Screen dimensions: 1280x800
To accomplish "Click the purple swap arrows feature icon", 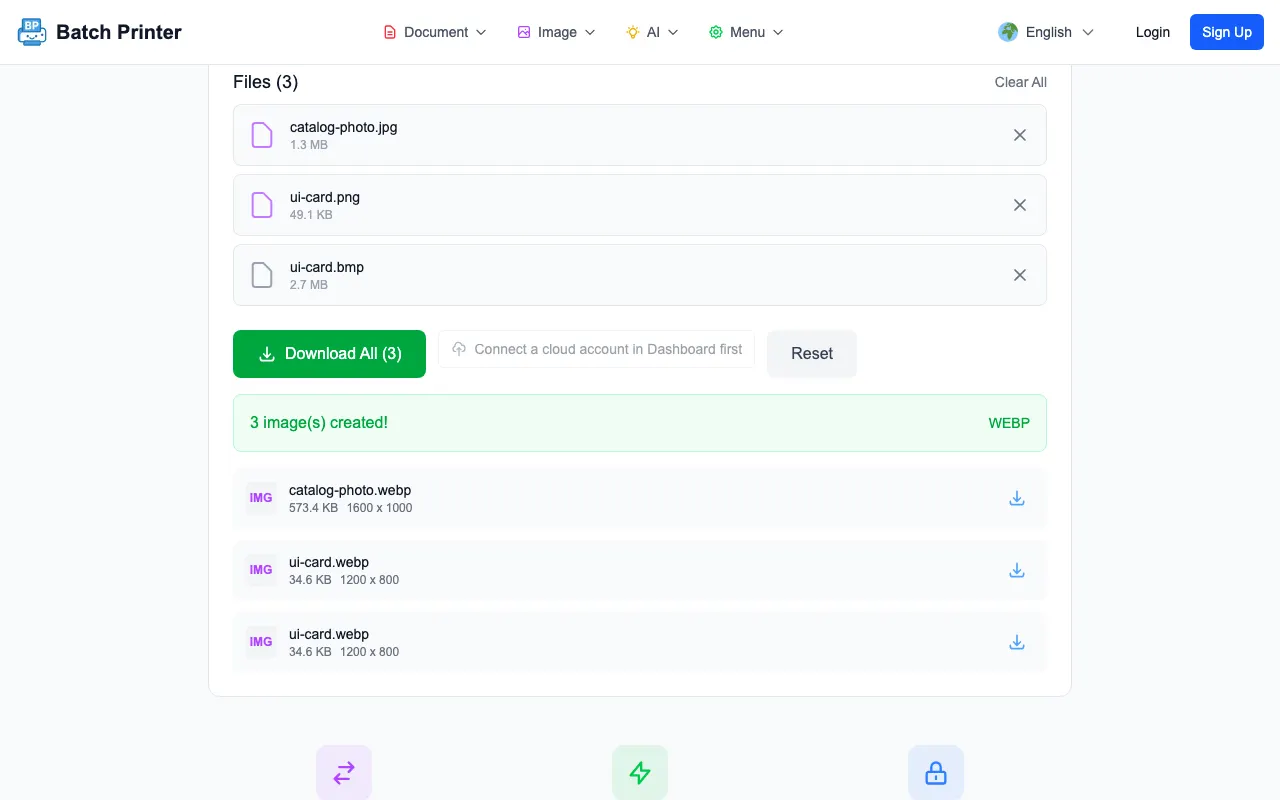I will point(344,772).
